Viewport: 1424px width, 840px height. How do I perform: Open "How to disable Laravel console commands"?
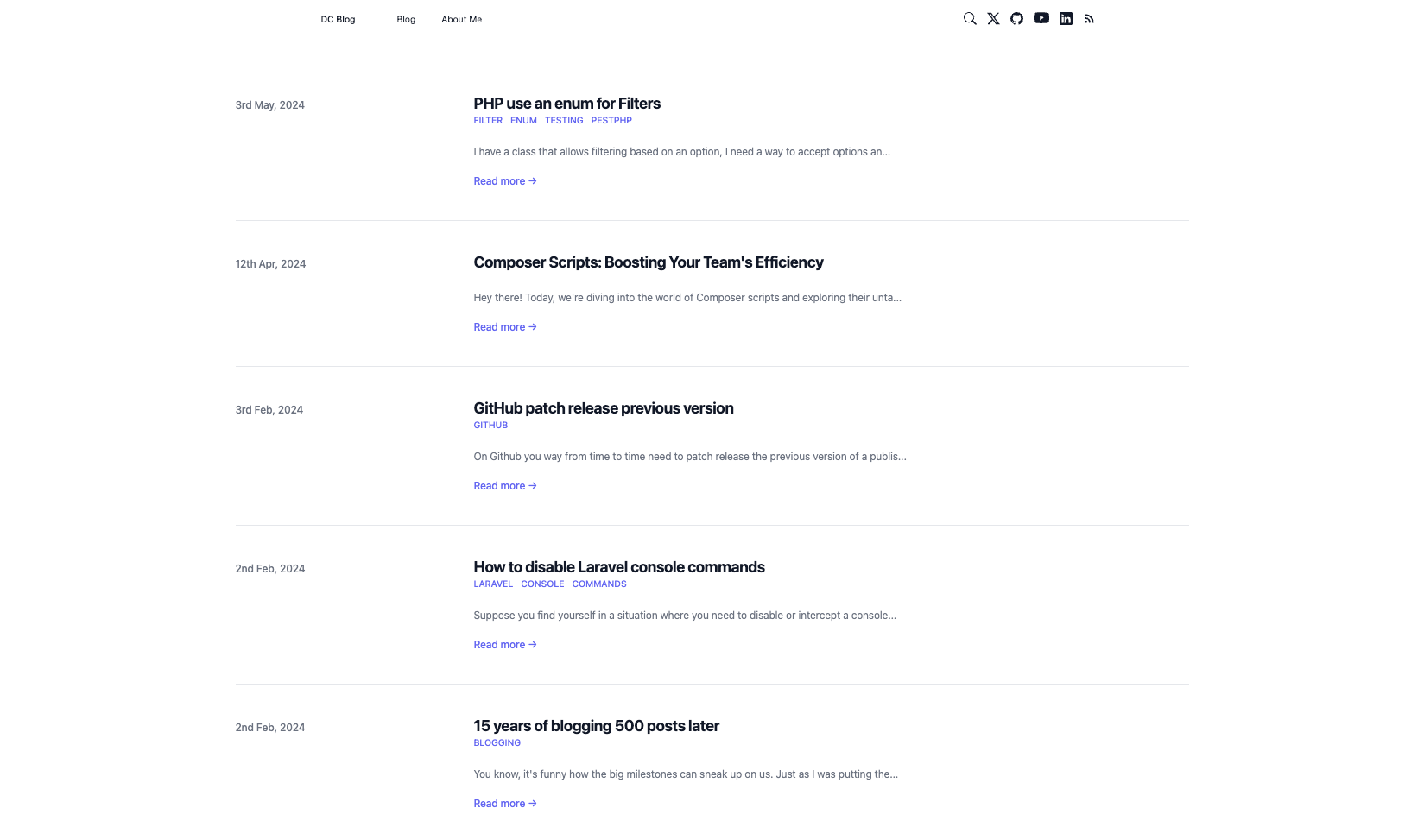(618, 567)
